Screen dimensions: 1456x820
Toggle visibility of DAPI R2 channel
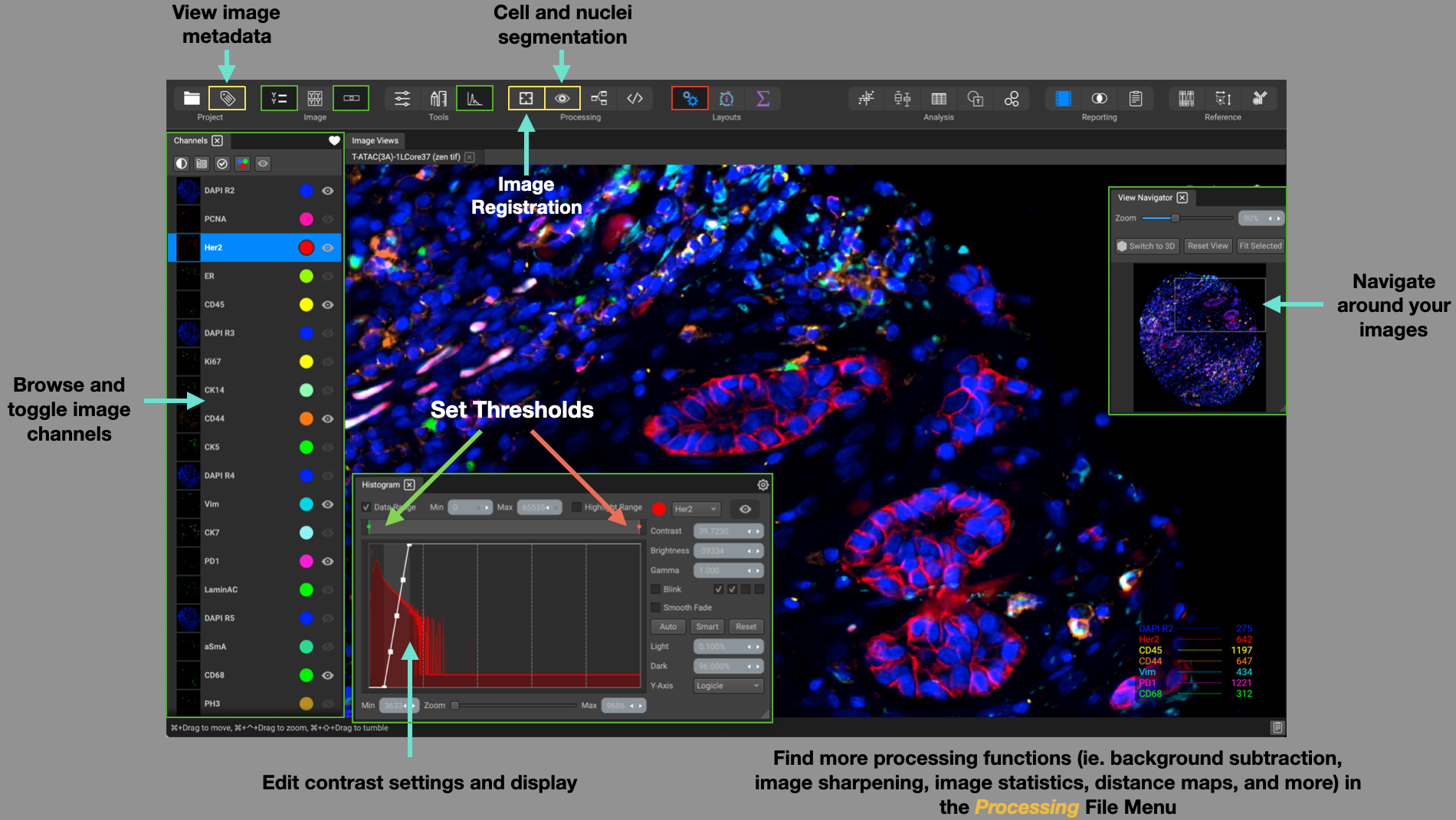coord(327,190)
